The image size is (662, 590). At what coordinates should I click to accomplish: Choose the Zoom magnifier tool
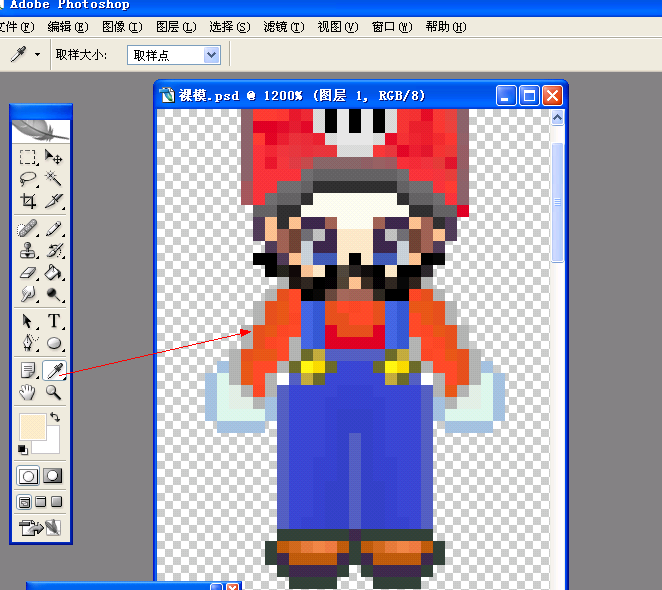pos(54,392)
